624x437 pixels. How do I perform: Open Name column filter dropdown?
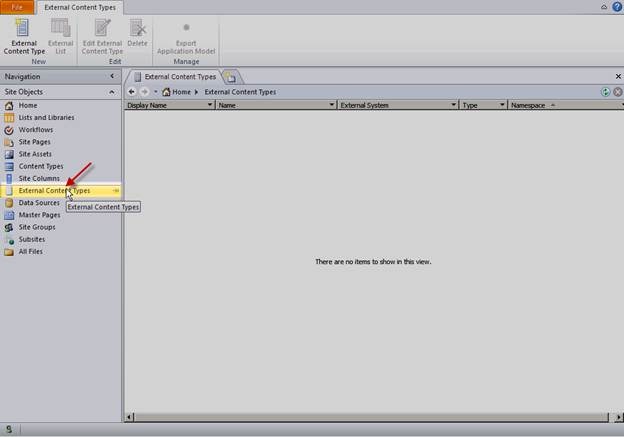pyautogui.click(x=332, y=105)
